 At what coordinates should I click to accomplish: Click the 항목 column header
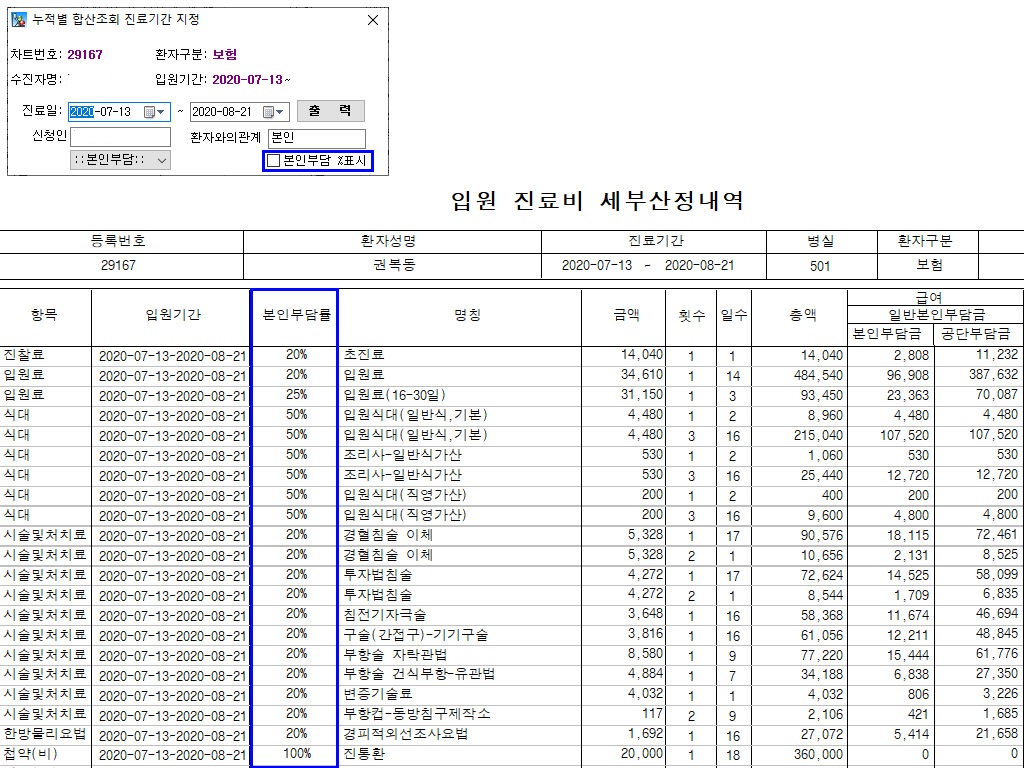click(x=44, y=315)
